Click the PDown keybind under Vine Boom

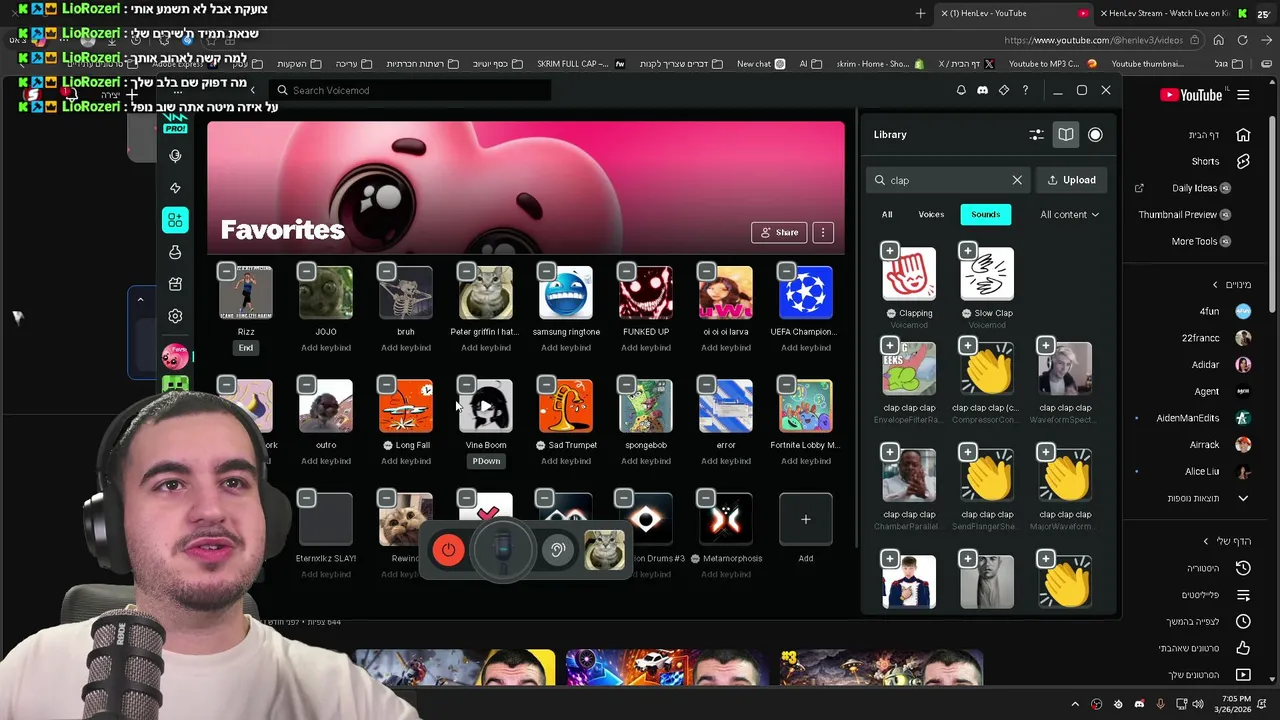[486, 461]
